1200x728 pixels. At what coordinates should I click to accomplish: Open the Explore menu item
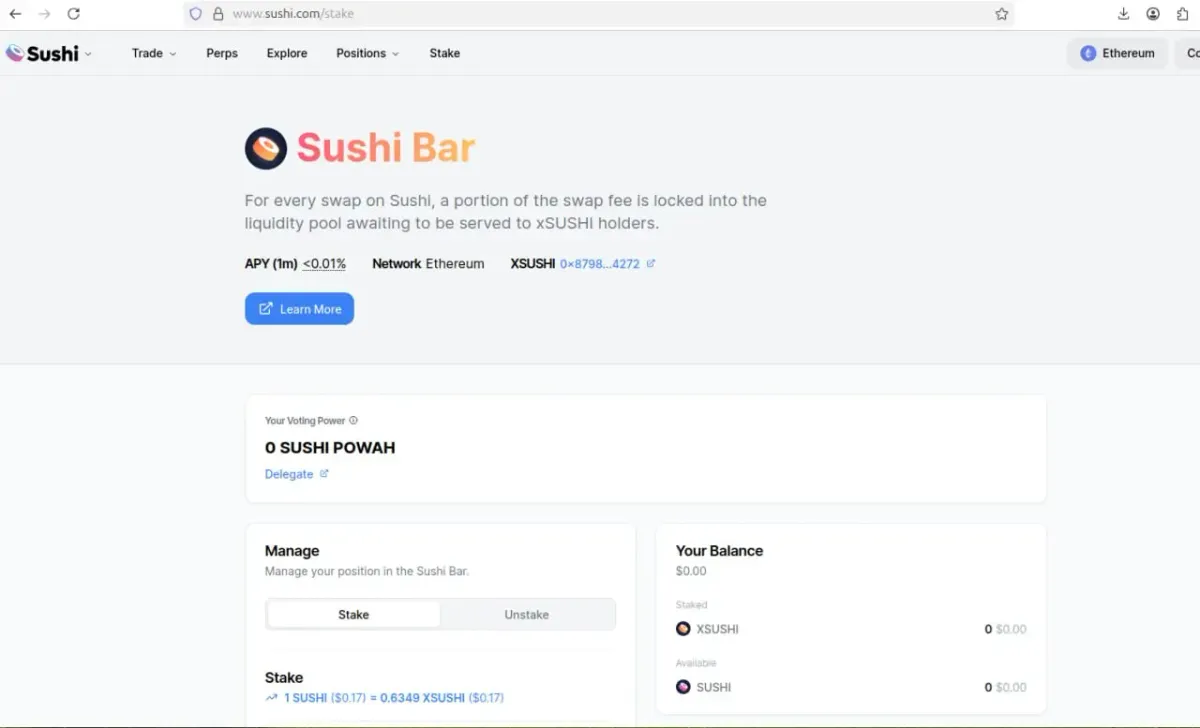pyautogui.click(x=287, y=53)
